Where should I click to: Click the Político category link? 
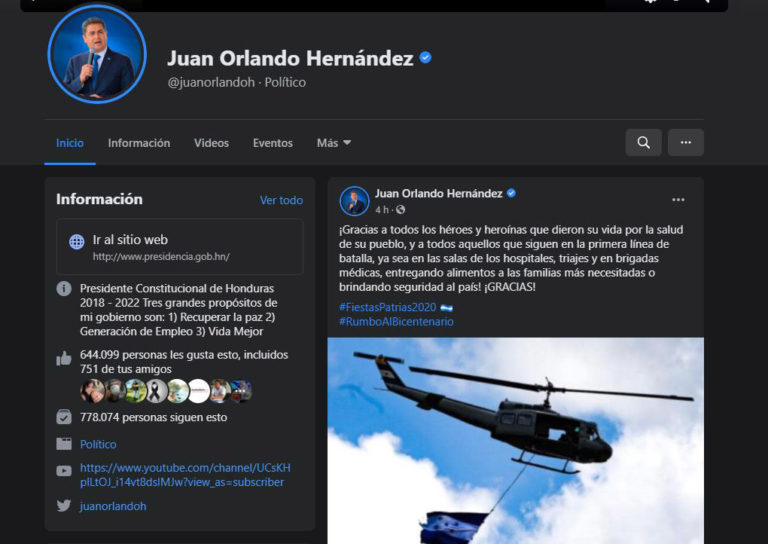(98, 444)
